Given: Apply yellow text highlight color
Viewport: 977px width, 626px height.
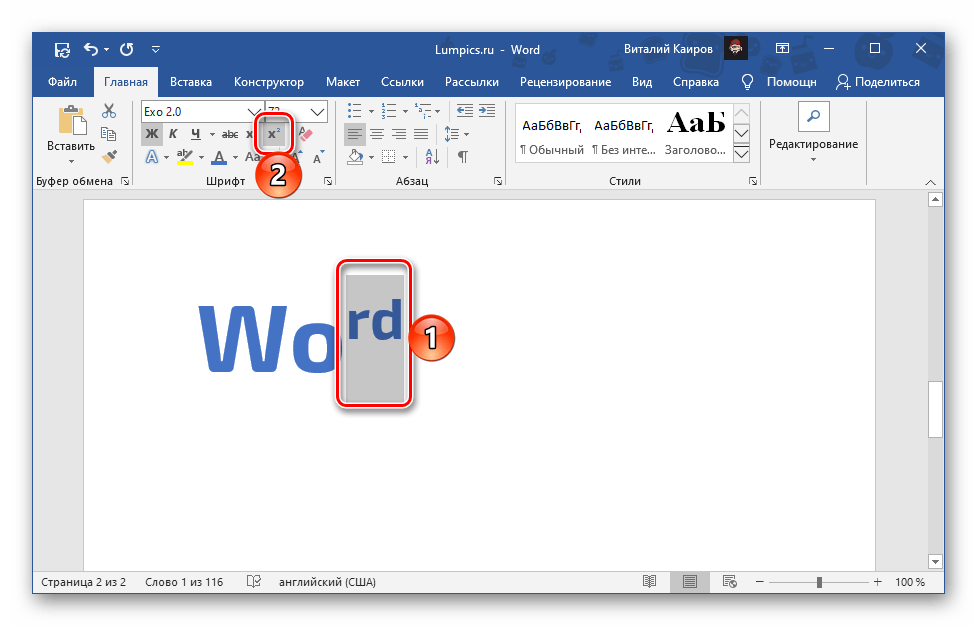Looking at the screenshot, I should point(184,157).
